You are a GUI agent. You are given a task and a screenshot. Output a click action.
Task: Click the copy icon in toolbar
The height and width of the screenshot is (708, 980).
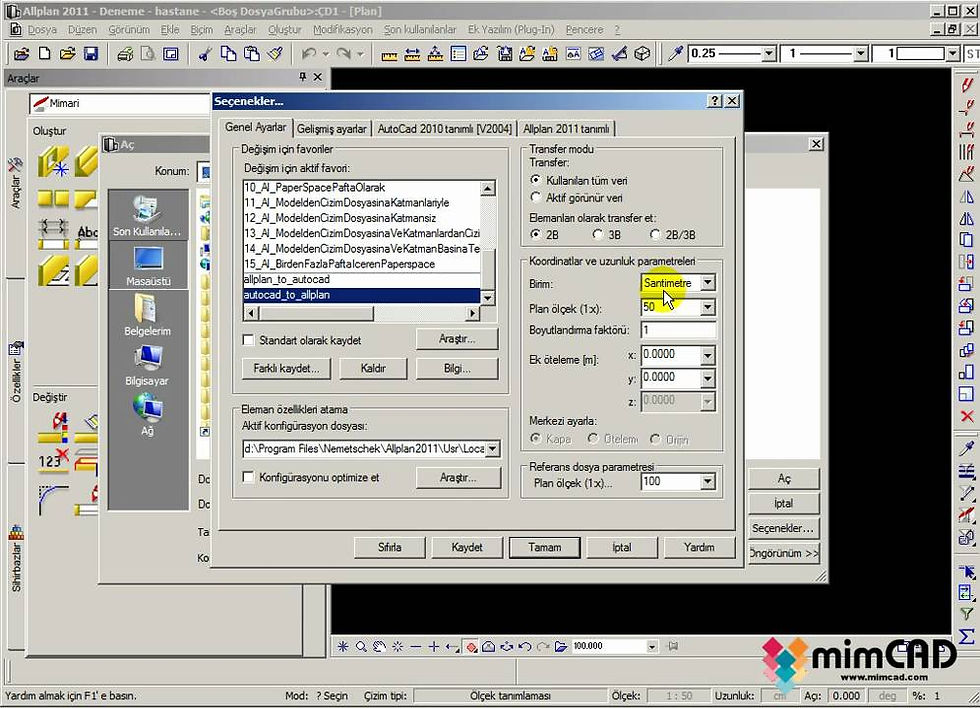point(229,54)
